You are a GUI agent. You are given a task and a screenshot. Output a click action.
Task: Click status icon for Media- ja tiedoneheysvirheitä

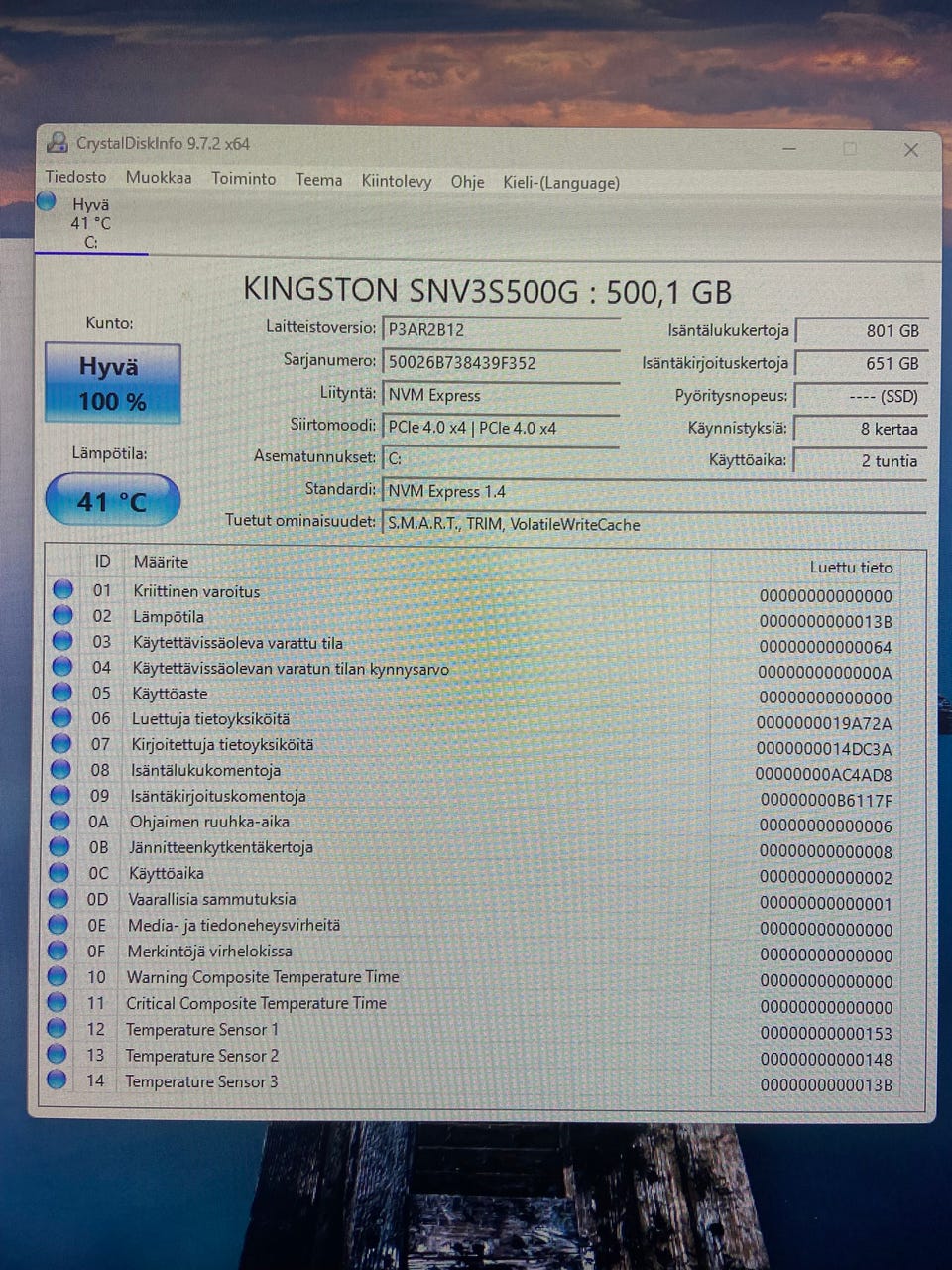(x=59, y=924)
